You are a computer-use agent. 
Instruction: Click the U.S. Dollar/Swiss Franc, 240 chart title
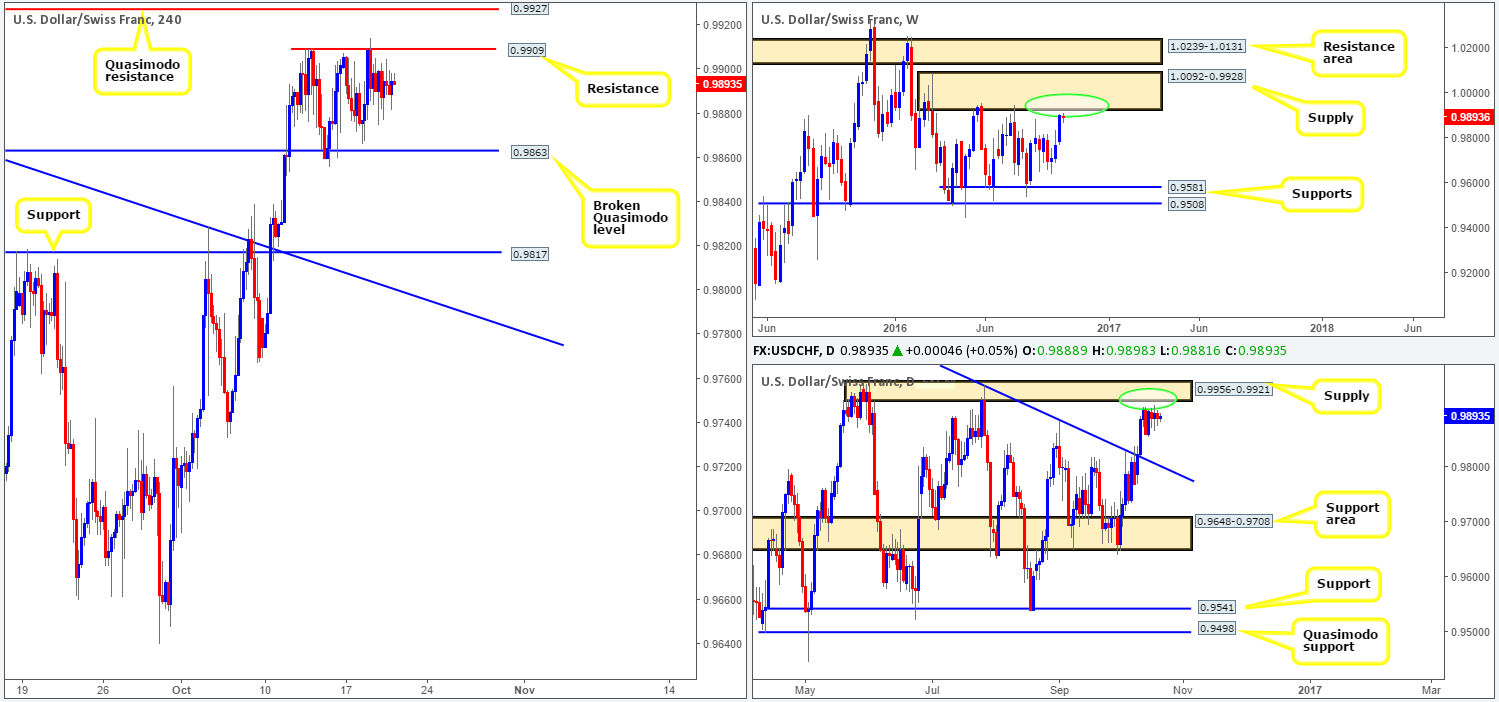pos(97,19)
